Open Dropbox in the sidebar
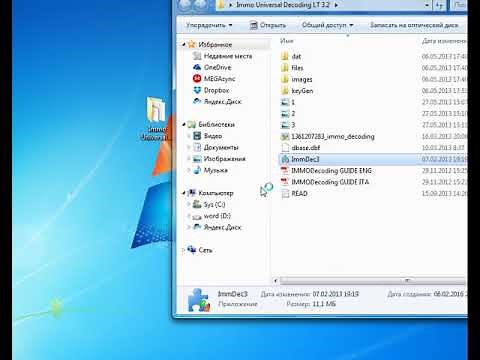This screenshot has width=480, height=360. [216, 90]
